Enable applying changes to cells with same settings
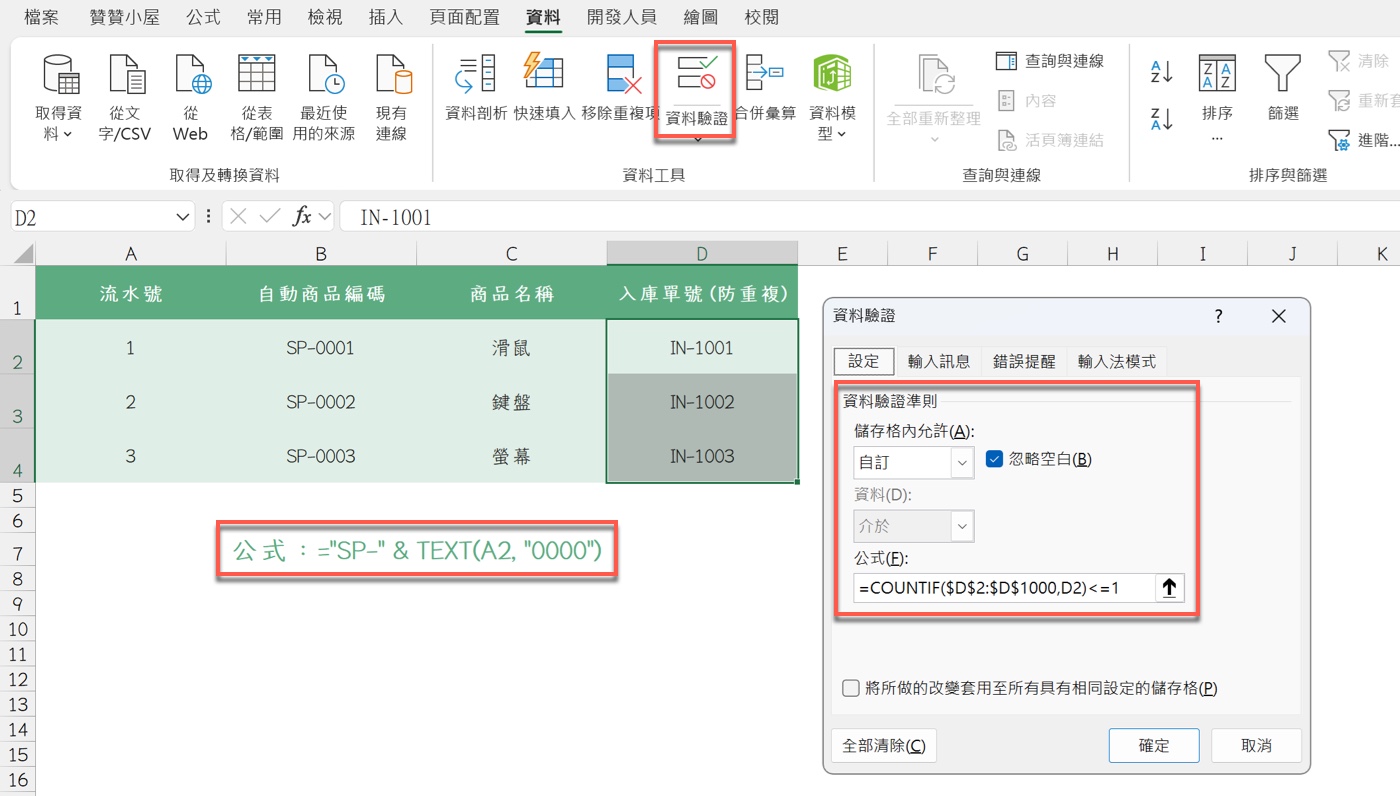Screen dimensions: 1400x796 coord(850,688)
